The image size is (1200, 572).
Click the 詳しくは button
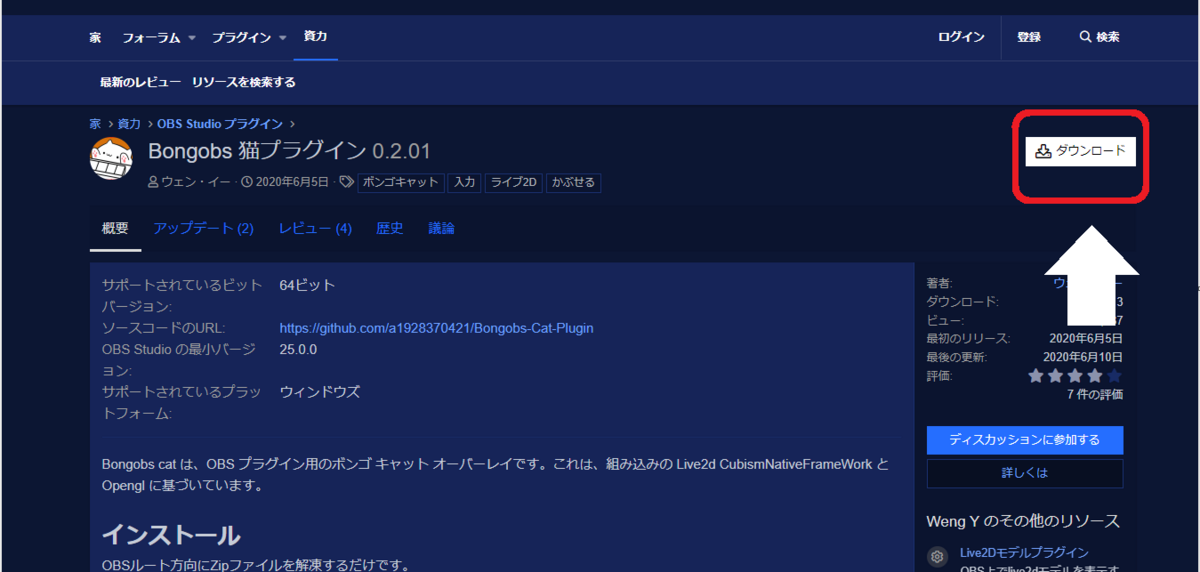[x=1025, y=473]
